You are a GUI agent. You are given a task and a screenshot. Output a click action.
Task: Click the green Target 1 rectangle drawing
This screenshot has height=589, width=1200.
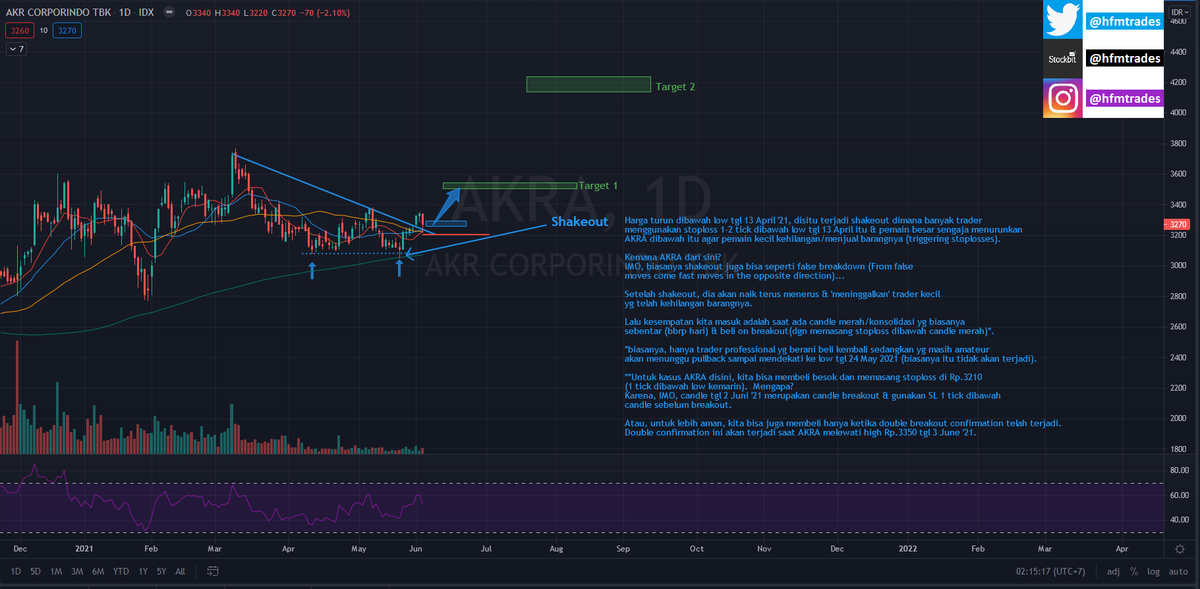coord(510,186)
